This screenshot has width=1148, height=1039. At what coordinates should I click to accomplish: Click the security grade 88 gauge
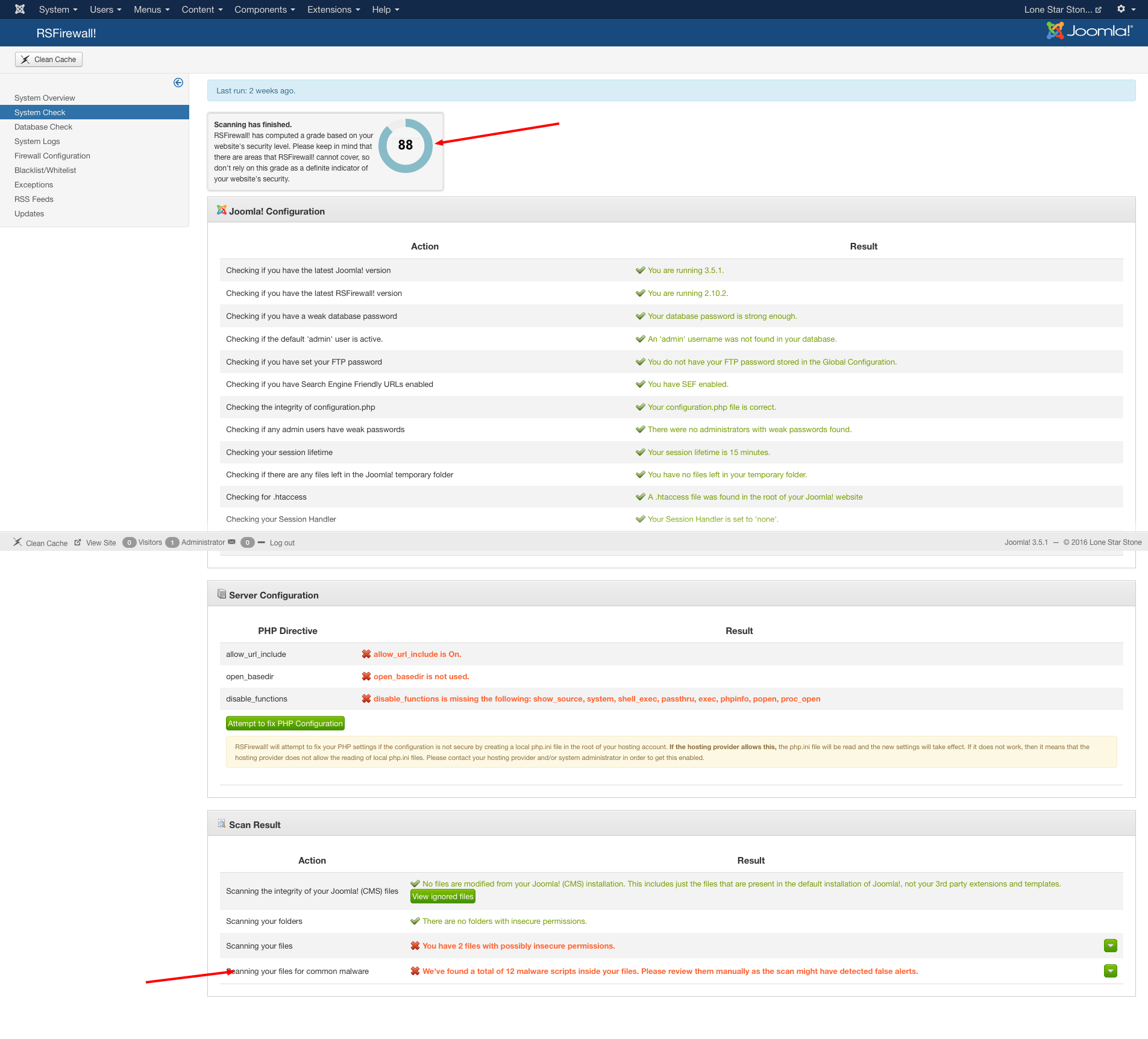(406, 145)
